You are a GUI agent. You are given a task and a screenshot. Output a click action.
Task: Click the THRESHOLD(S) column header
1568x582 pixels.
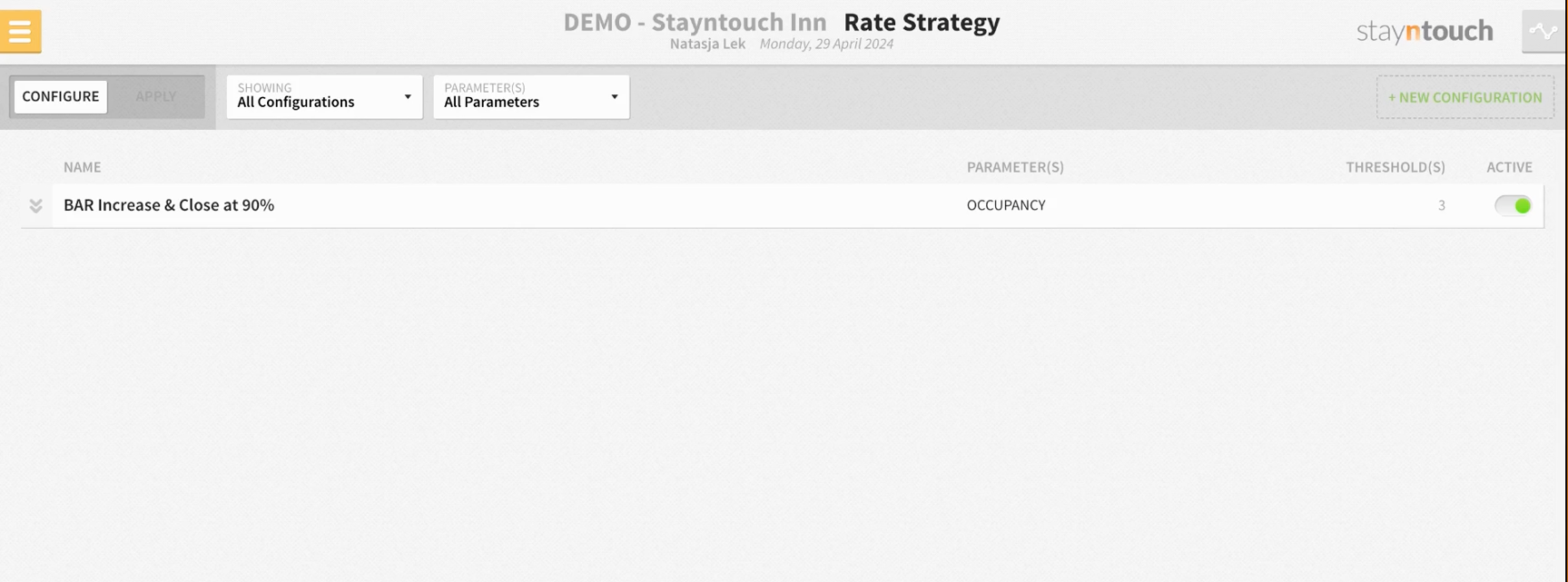[1395, 167]
